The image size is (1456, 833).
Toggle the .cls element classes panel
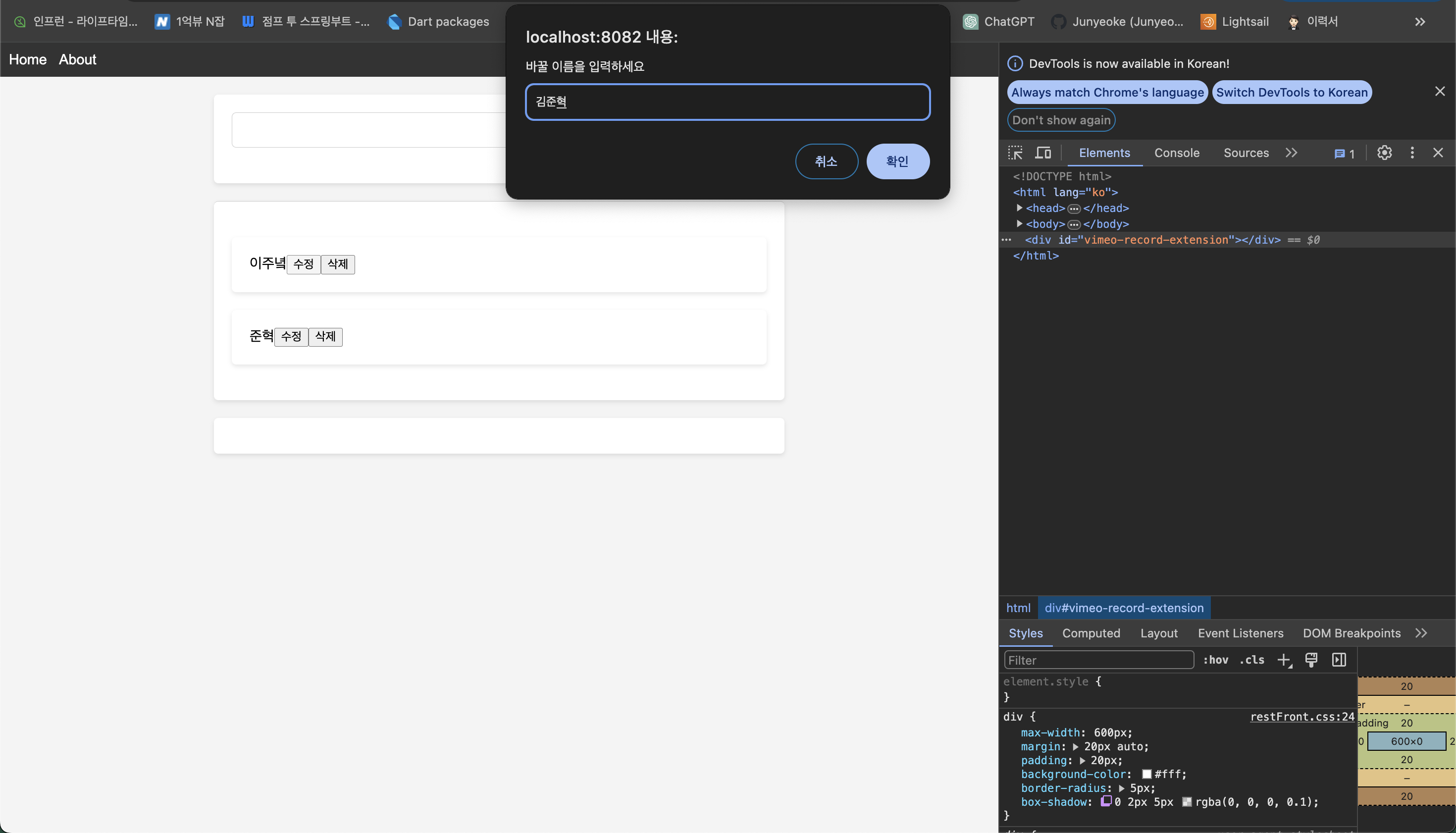pyautogui.click(x=1252, y=660)
